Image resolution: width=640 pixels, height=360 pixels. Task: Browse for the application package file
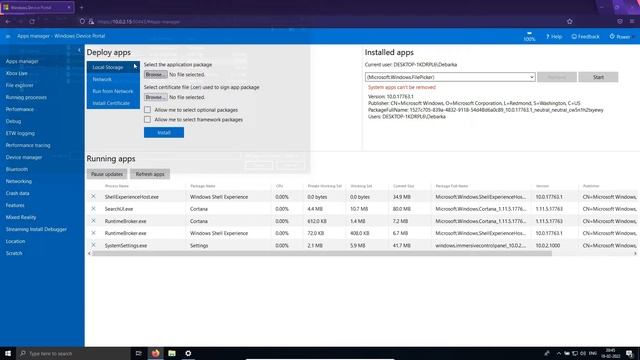pyautogui.click(x=156, y=75)
